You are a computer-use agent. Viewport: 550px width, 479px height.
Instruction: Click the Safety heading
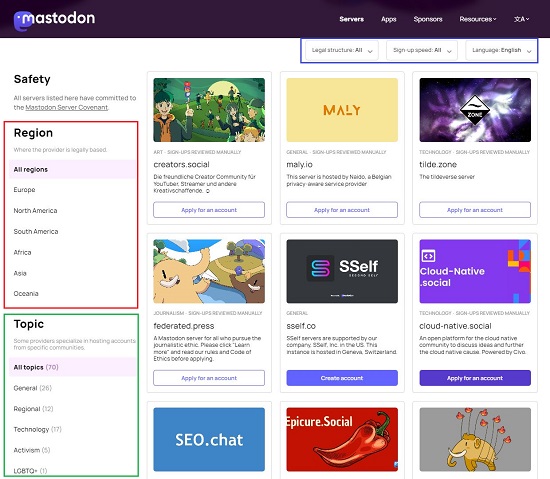click(32, 79)
